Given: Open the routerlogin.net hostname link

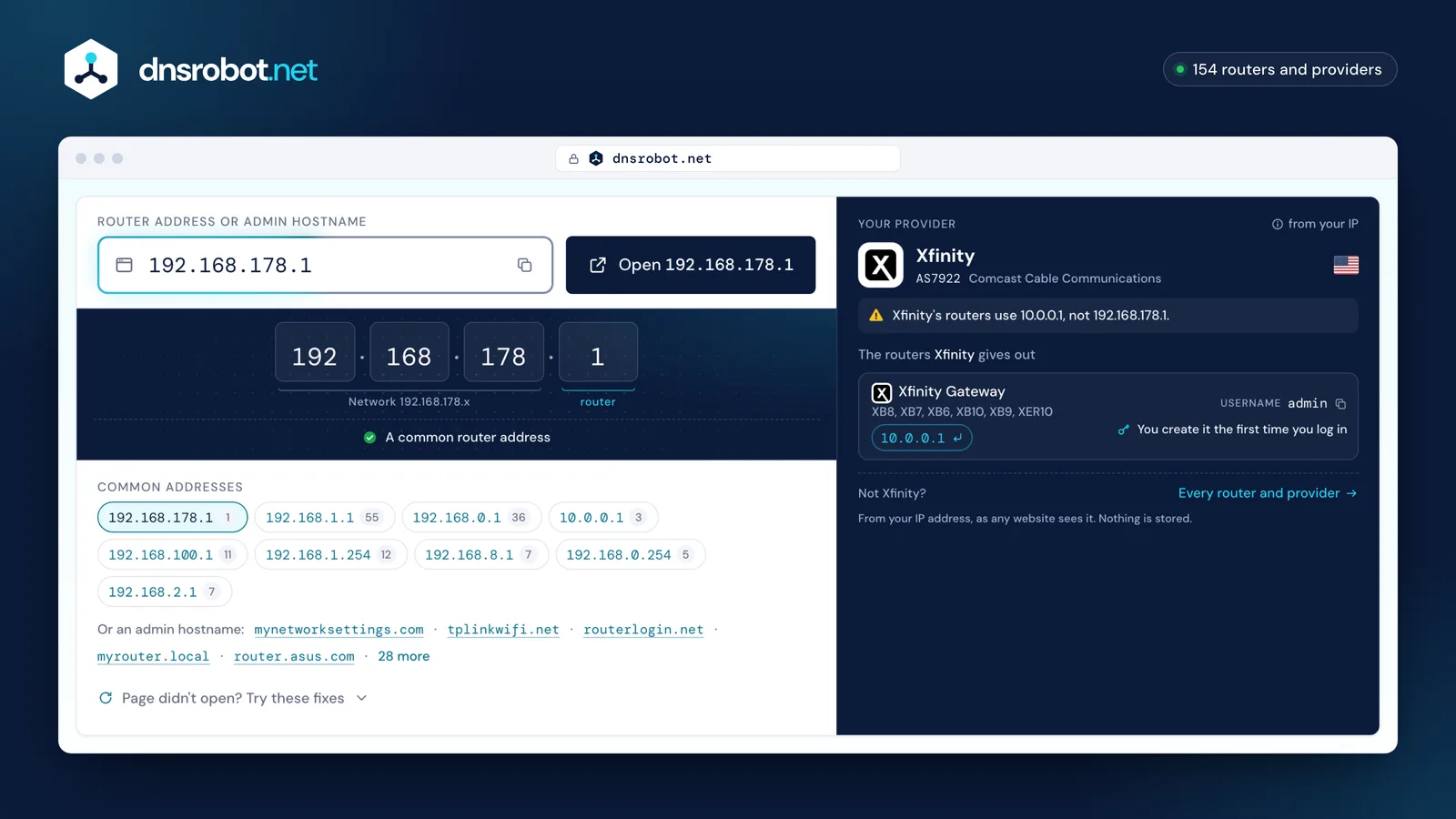Looking at the screenshot, I should pos(643,630).
